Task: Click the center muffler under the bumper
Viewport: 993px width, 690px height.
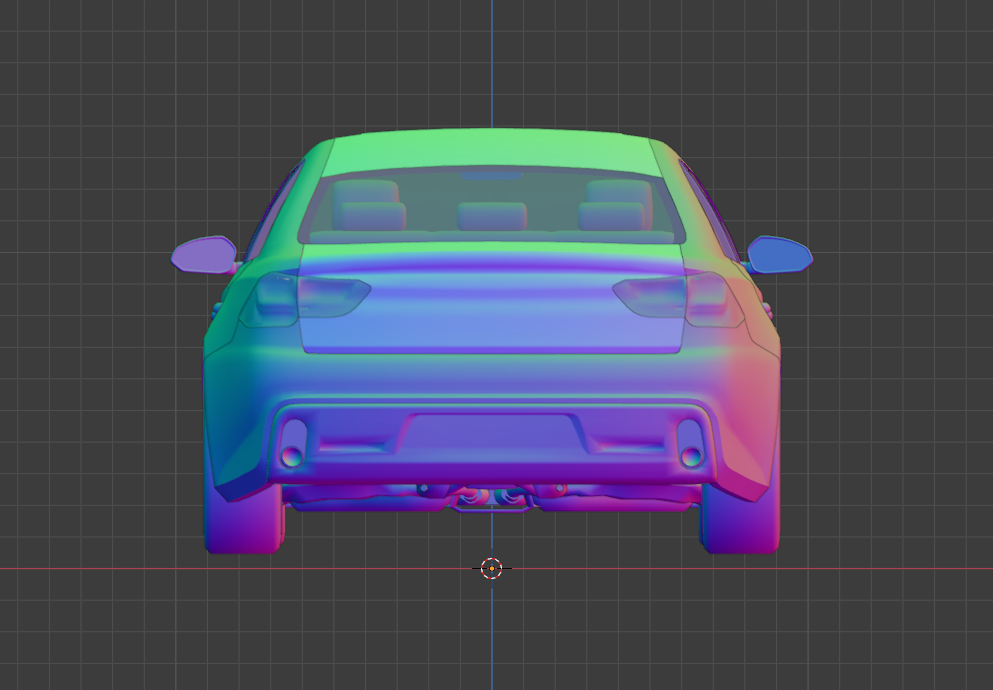Action: (491, 496)
